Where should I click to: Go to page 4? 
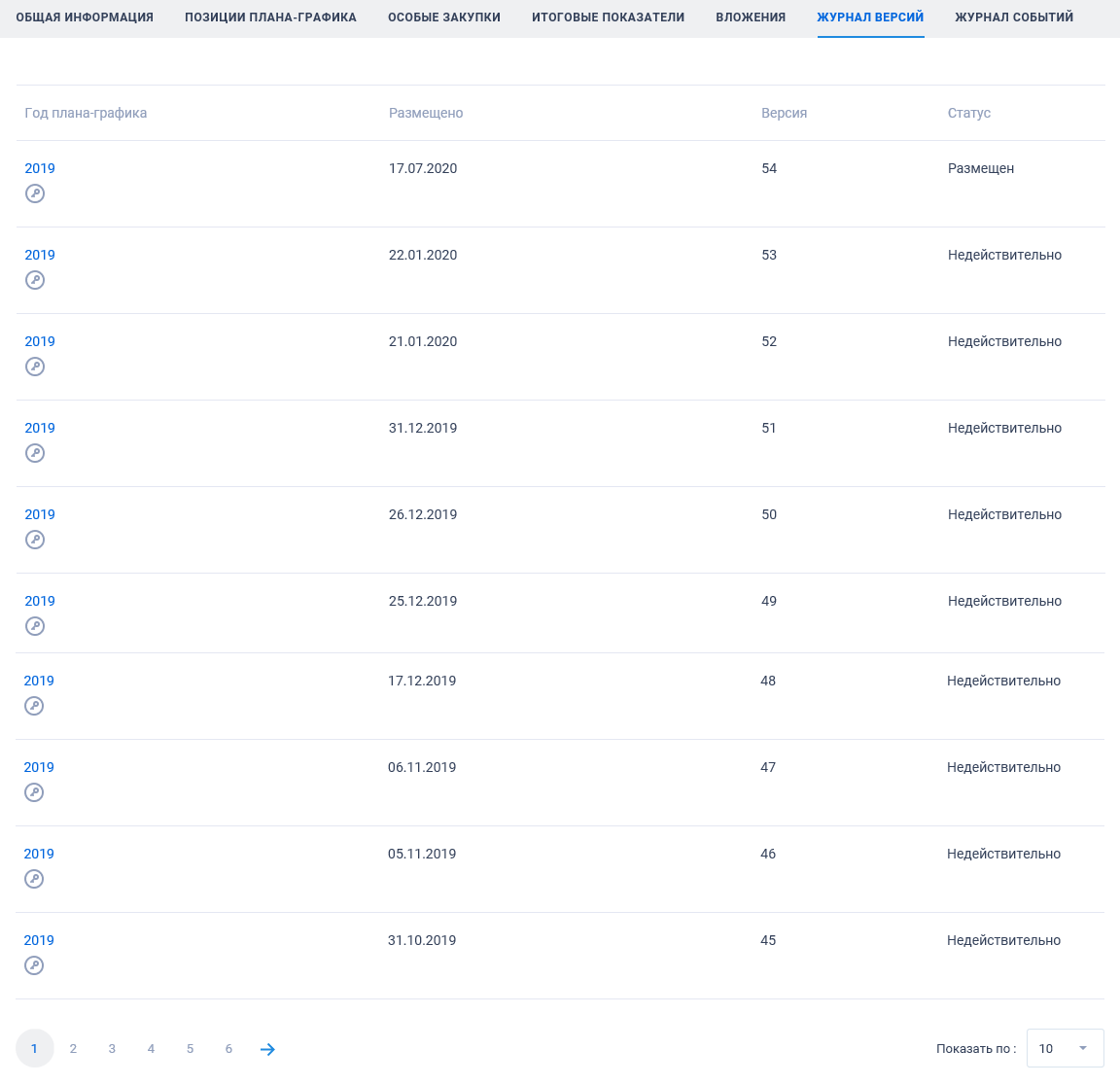pyautogui.click(x=151, y=1049)
